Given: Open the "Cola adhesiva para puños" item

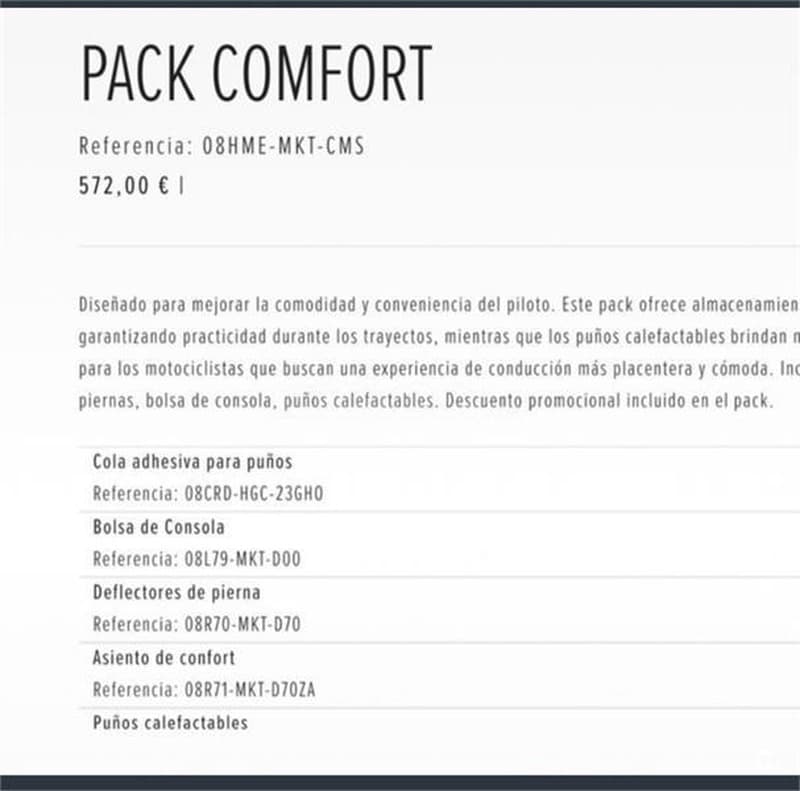Looking at the screenshot, I should [x=192, y=462].
